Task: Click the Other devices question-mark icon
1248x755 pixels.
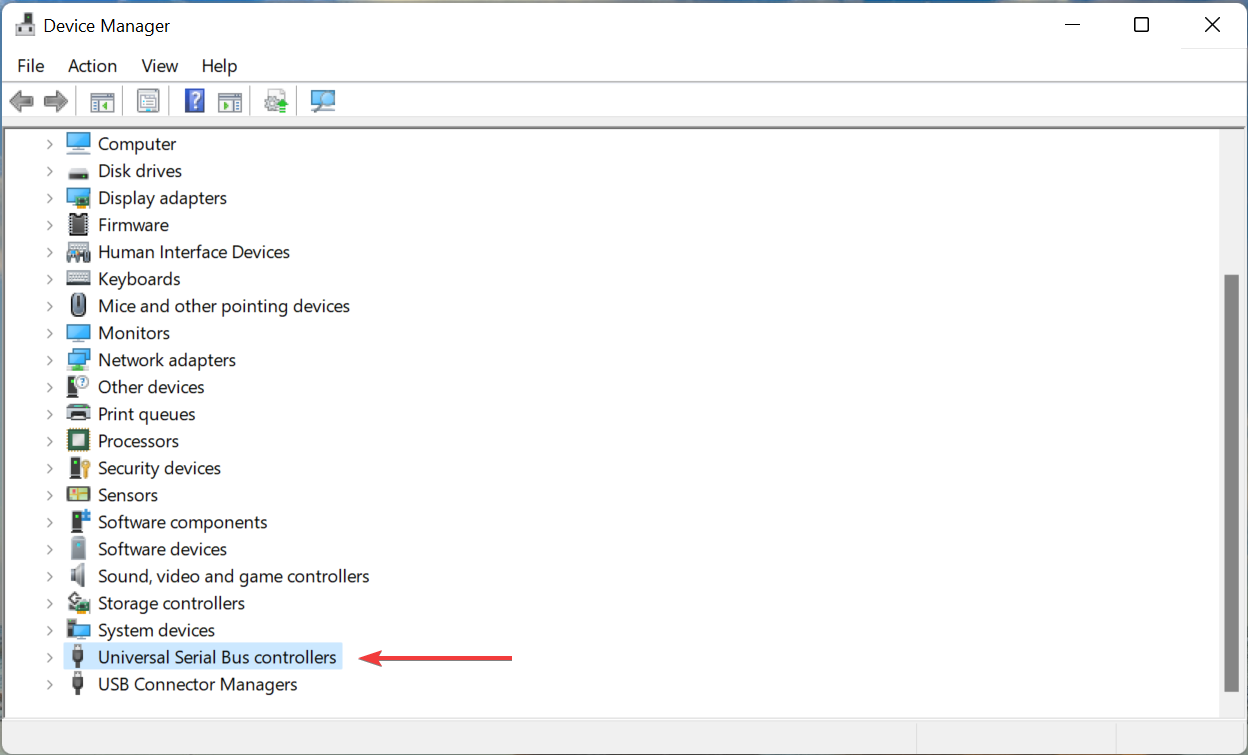Action: tap(78, 387)
